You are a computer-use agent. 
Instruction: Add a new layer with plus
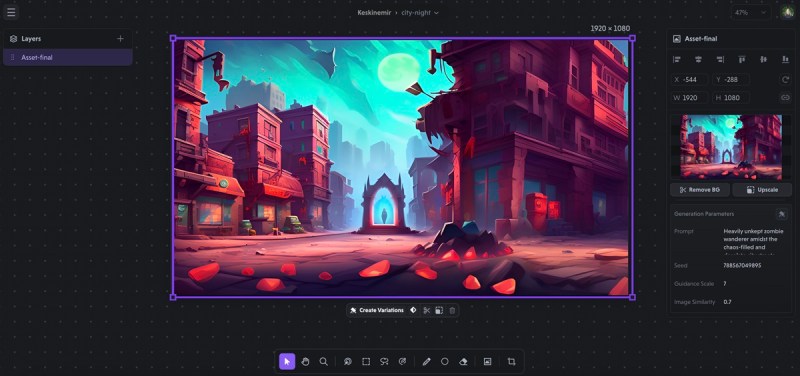[x=120, y=39]
